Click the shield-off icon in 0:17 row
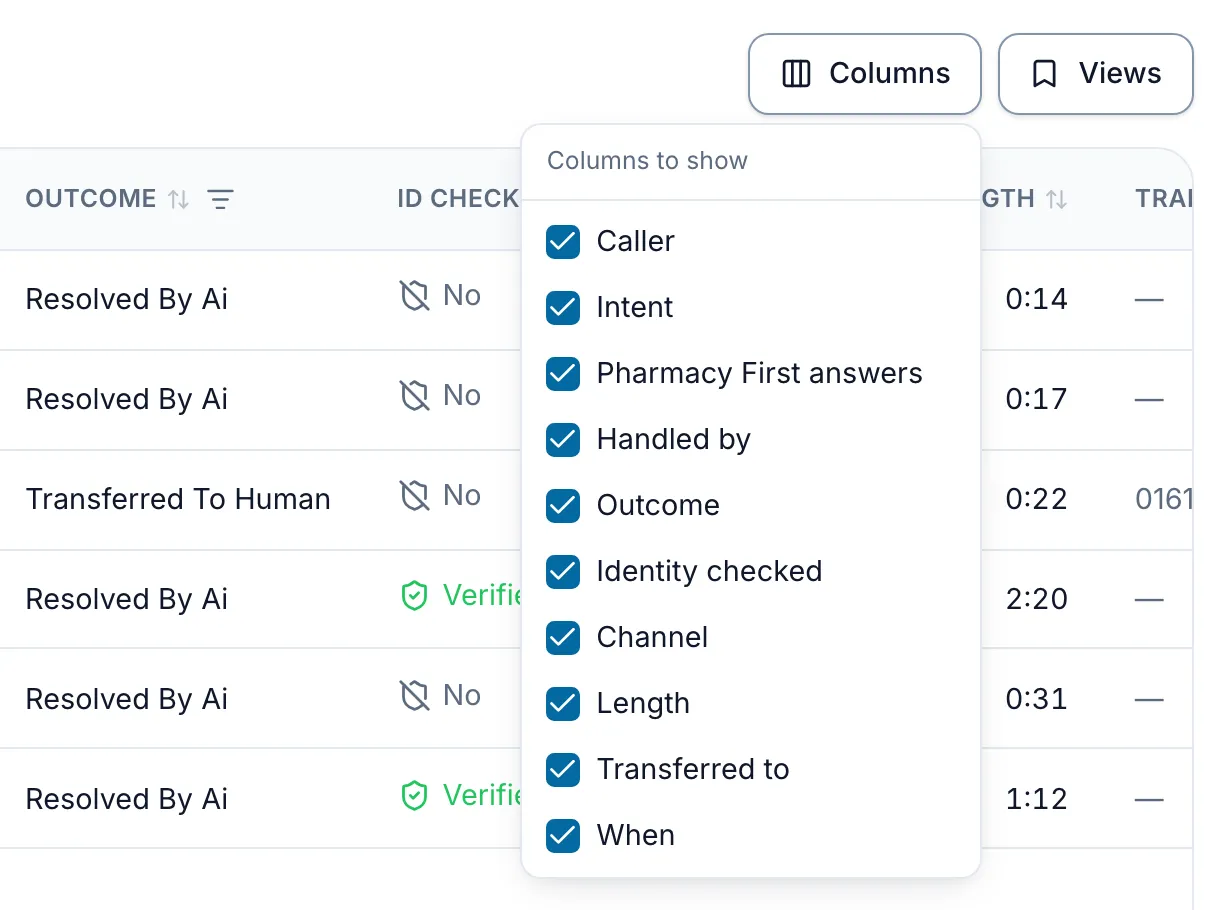Image resolution: width=1224 pixels, height=910 pixels. coord(414,396)
